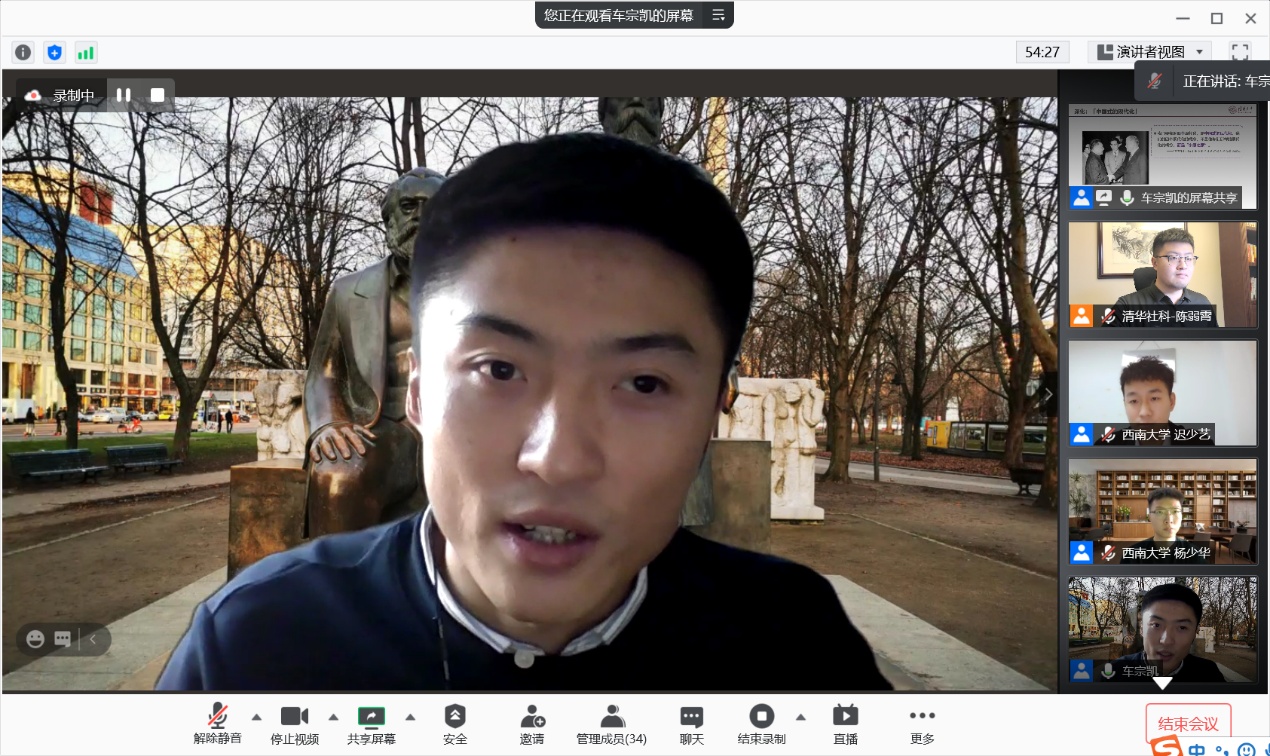Viewport: 1270px width, 756px height.
Task: Click the End Meeting (结束会议) button
Action: [1188, 723]
